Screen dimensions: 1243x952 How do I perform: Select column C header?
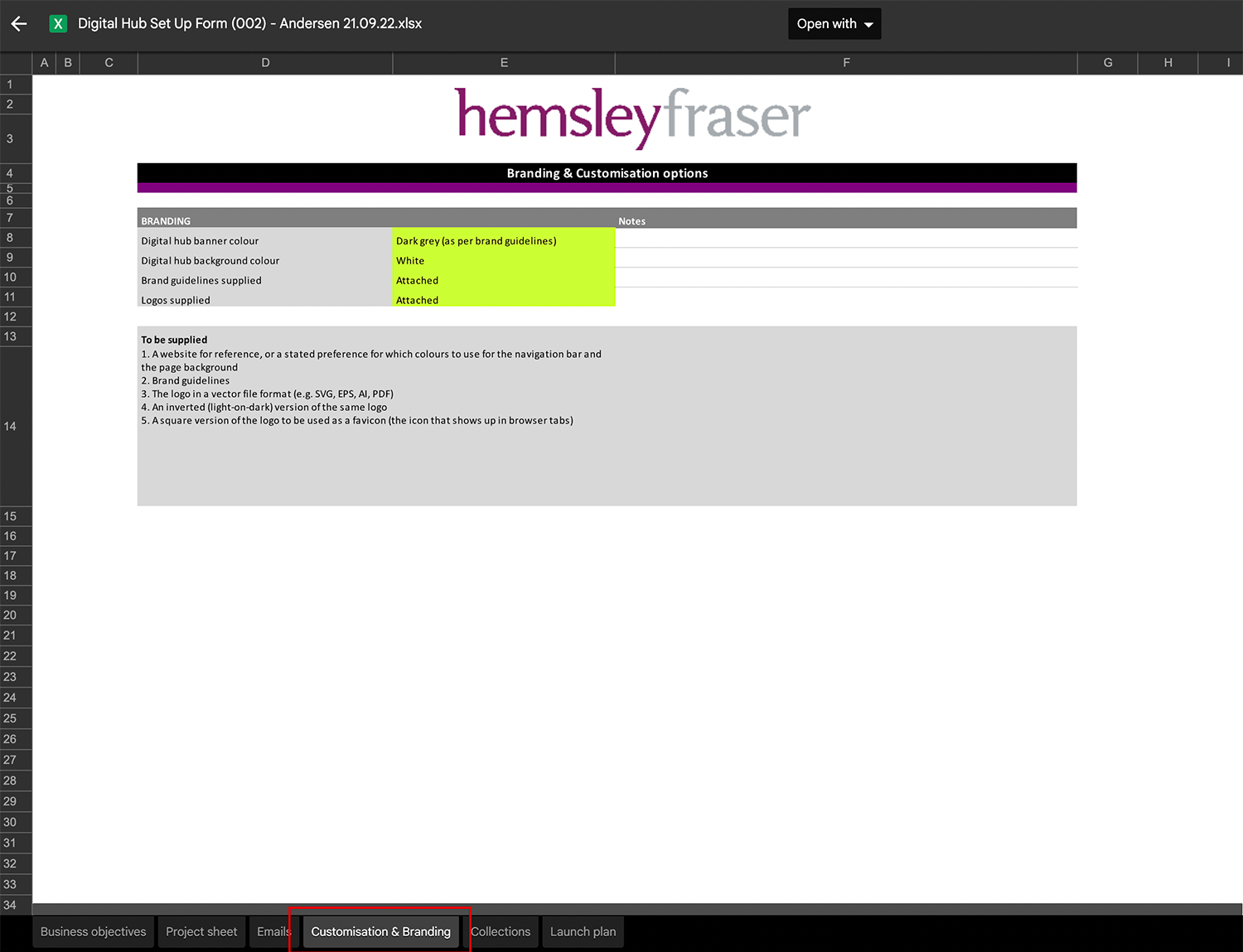(x=109, y=63)
